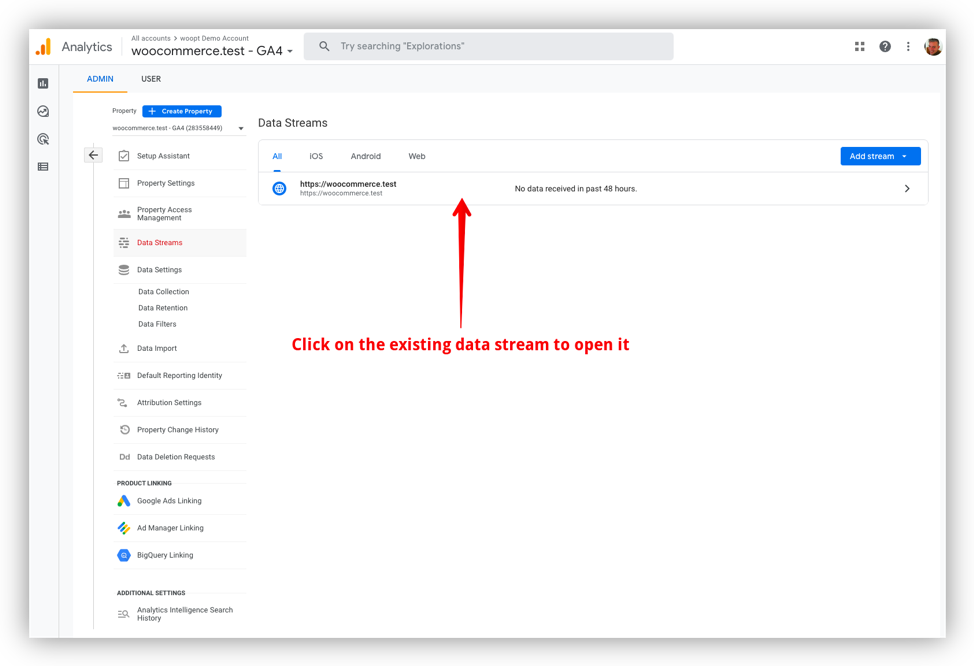The image size is (974, 666).
Task: Click the globe icon of woocommerce.test stream
Action: point(280,188)
